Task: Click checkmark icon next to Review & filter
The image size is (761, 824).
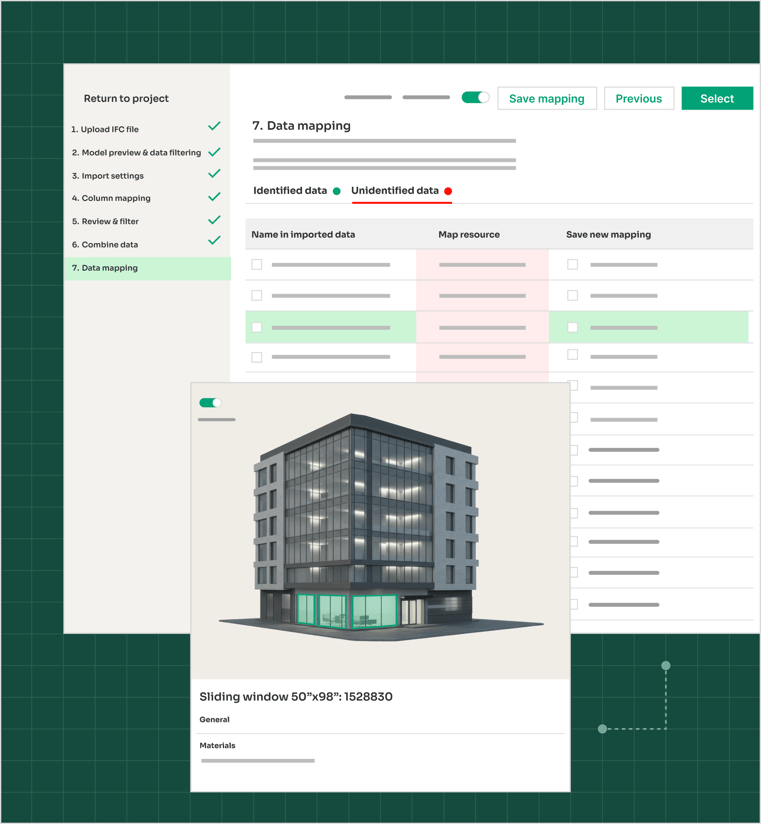Action: 214,220
